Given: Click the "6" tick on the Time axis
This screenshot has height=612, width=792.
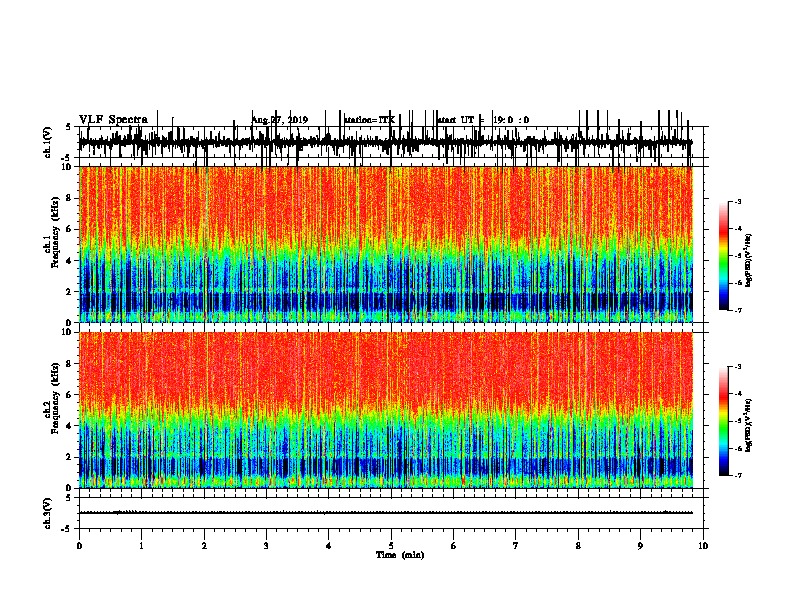Looking at the screenshot, I should [454, 546].
